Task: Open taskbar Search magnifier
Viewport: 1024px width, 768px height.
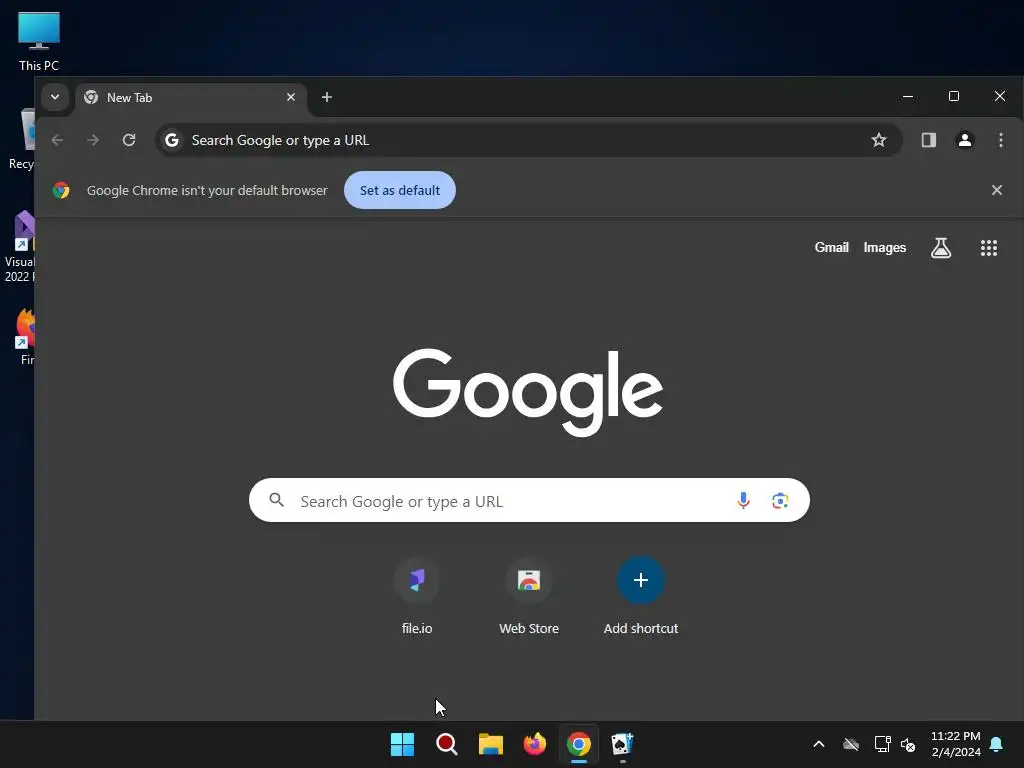Action: (x=447, y=744)
